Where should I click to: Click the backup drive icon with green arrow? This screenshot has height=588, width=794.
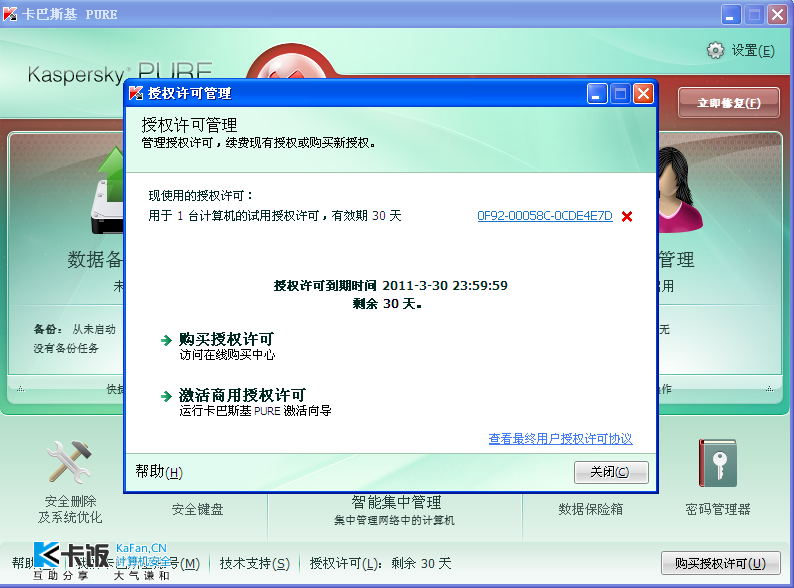(x=107, y=190)
